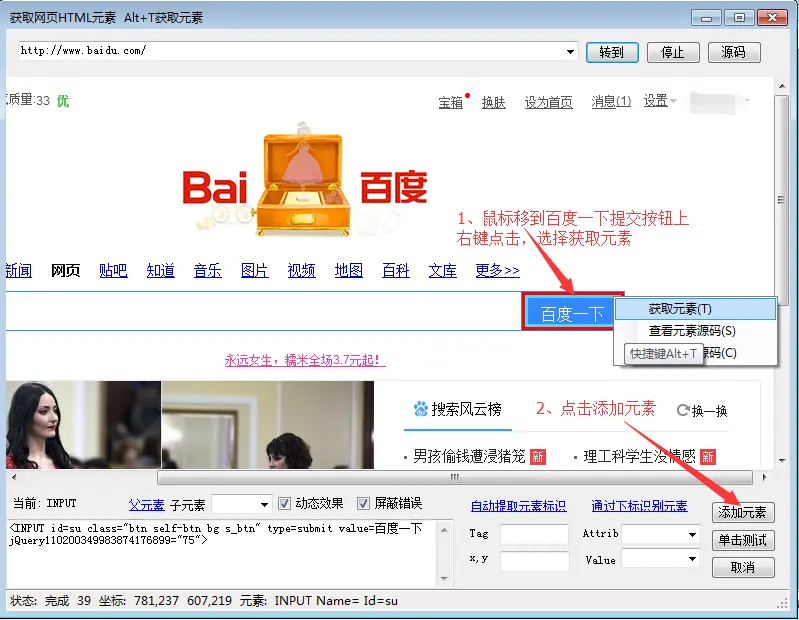Screen dimensions: 799x620
Task: Click the 自动提取元素标识 link
Action: click(x=518, y=506)
